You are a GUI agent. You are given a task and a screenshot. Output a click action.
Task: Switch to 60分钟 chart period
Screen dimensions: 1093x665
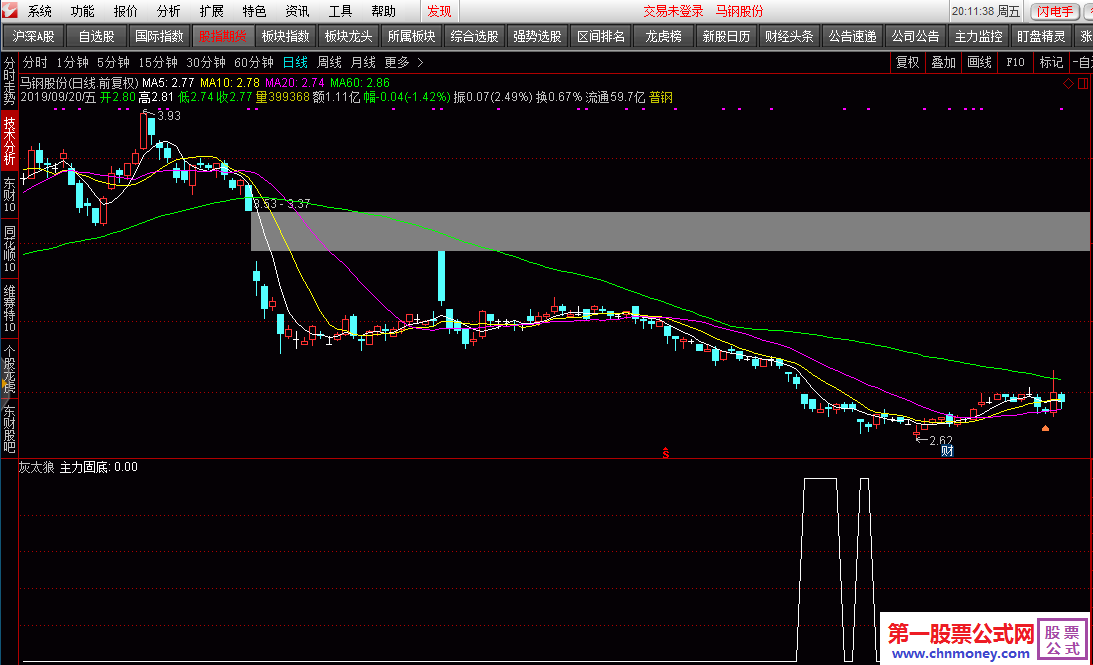pyautogui.click(x=254, y=62)
